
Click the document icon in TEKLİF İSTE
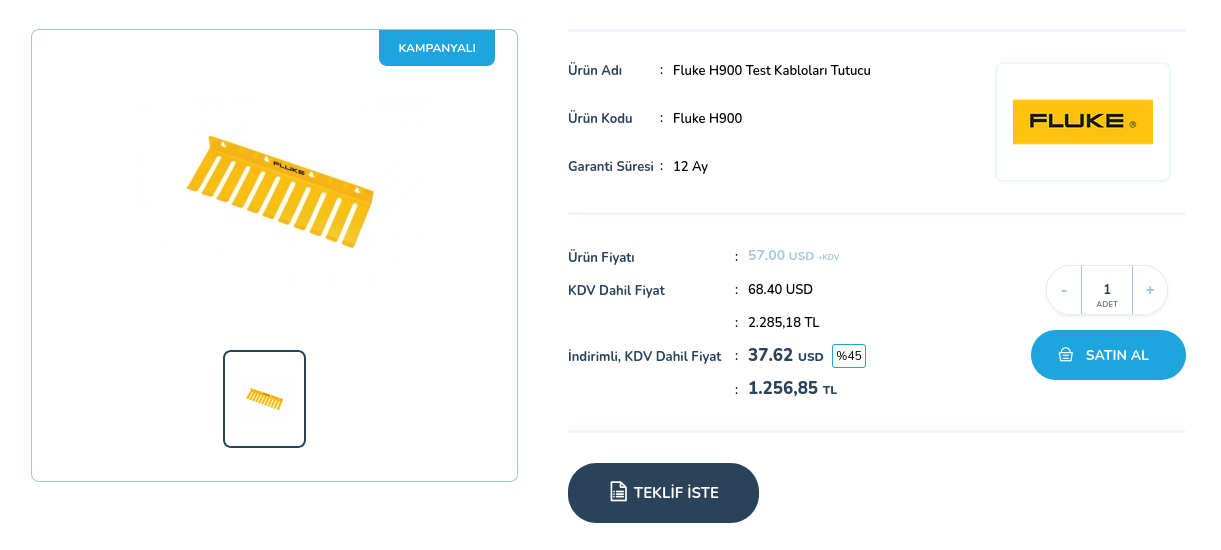tap(618, 492)
